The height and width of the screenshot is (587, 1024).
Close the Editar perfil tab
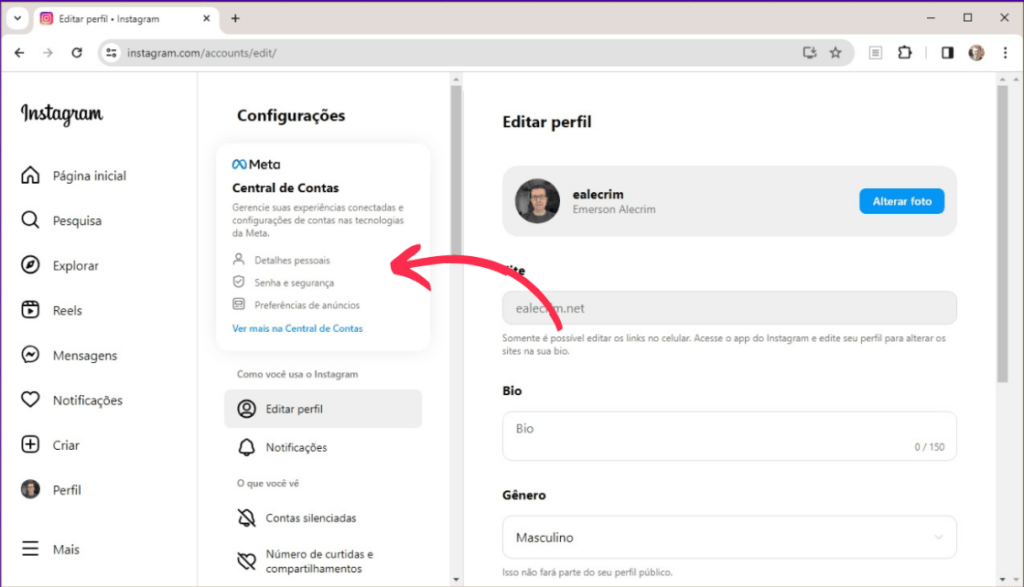(206, 18)
